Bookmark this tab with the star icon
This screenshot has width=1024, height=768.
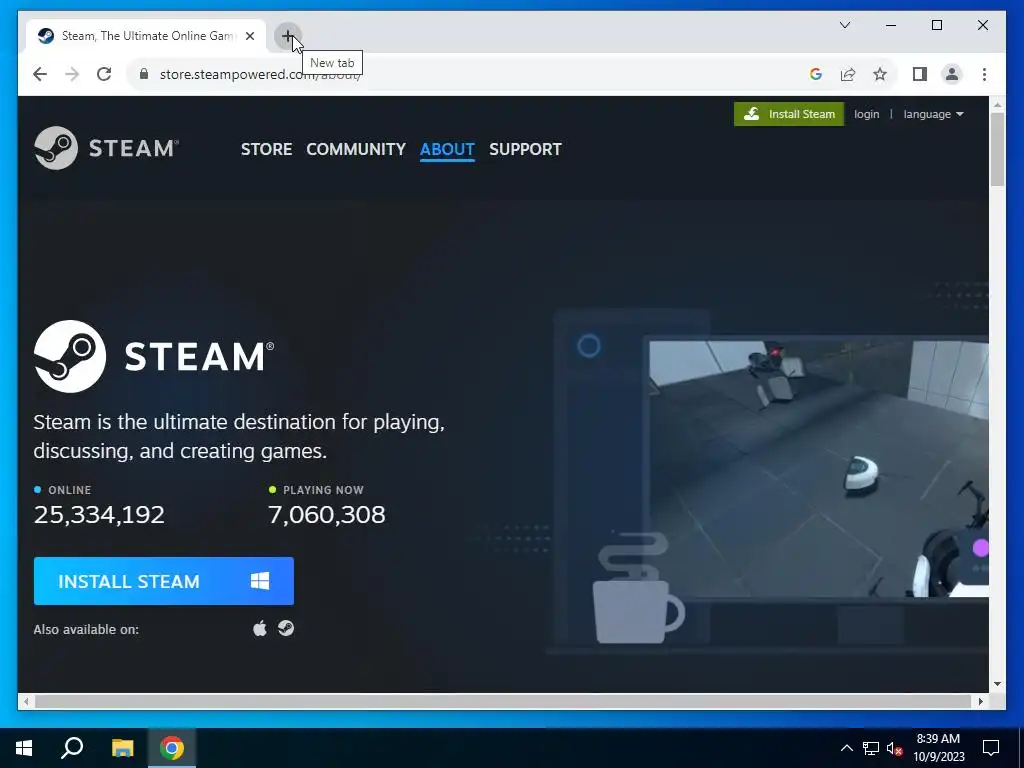coord(880,74)
